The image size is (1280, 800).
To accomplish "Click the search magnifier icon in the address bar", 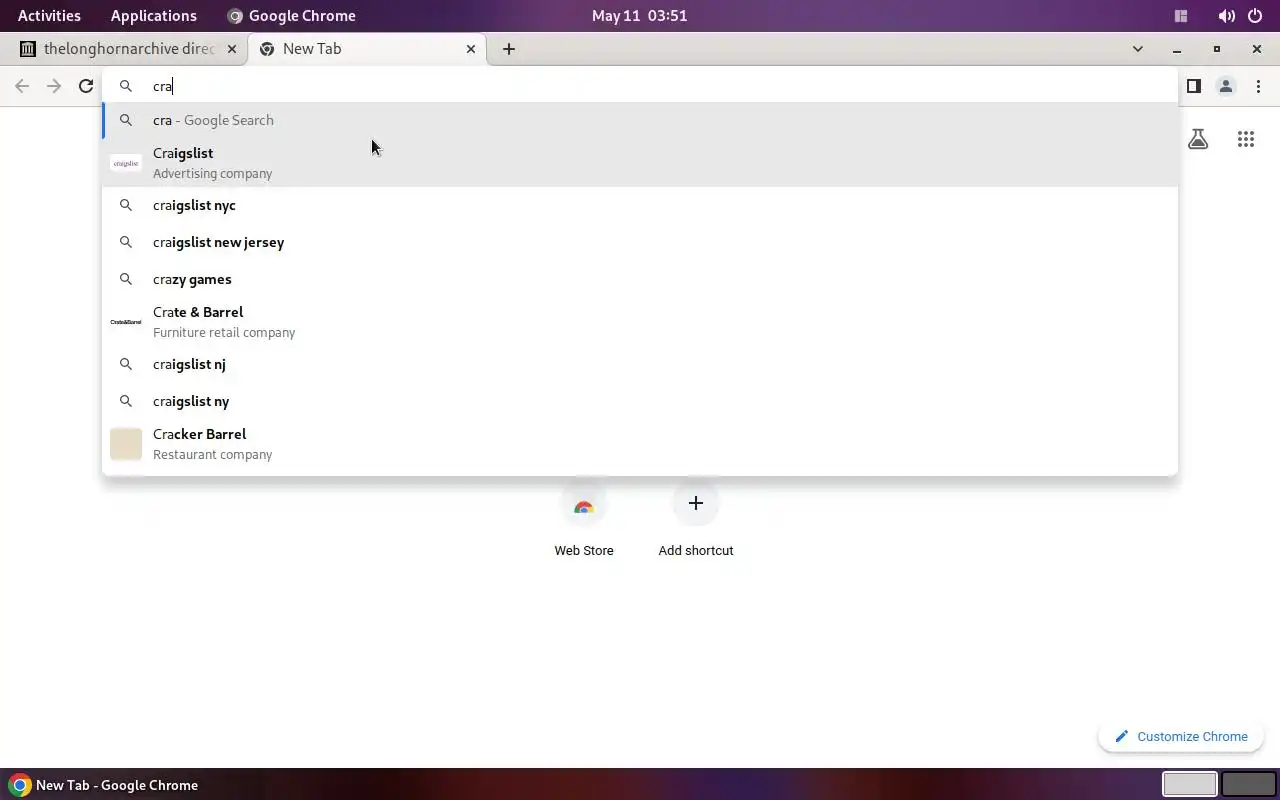I will [126, 86].
